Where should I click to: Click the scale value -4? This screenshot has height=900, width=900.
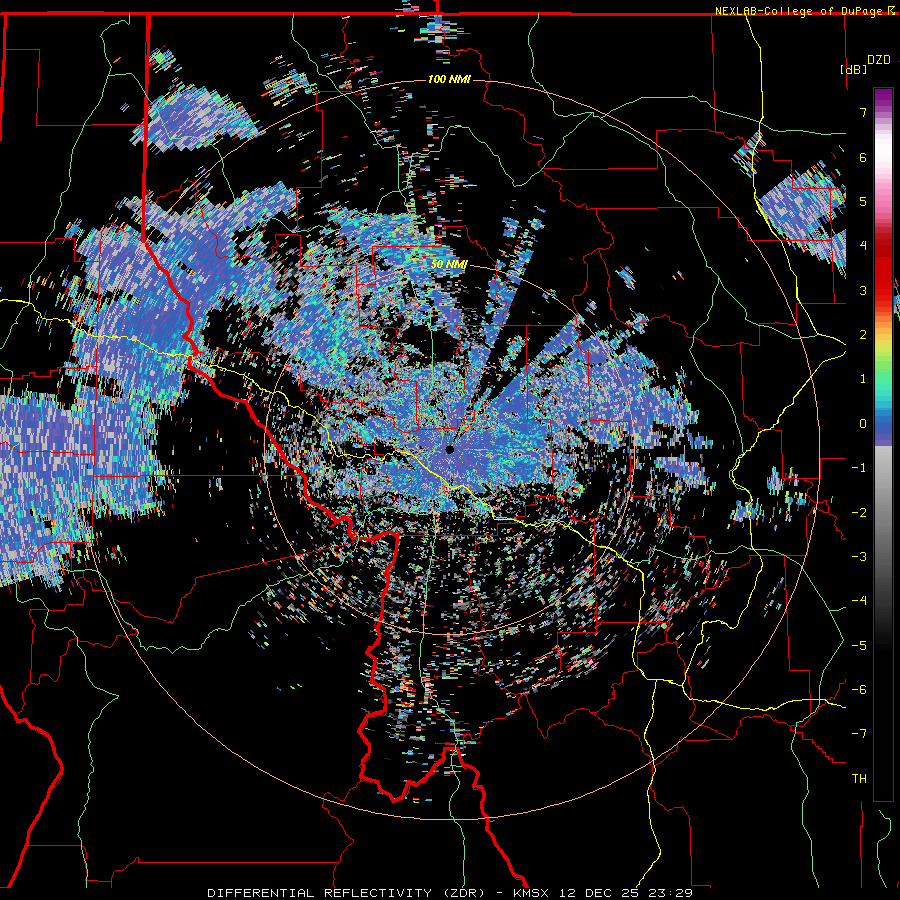tap(859, 601)
